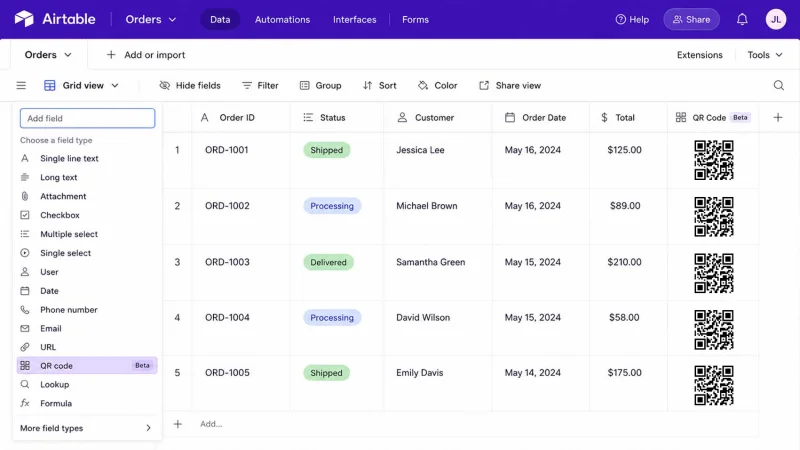
Task: Click the search magnifier icon
Action: tap(779, 85)
